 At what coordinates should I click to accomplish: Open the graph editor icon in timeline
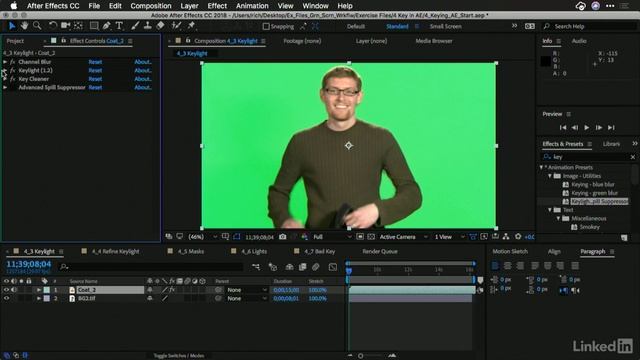pyautogui.click(x=333, y=267)
